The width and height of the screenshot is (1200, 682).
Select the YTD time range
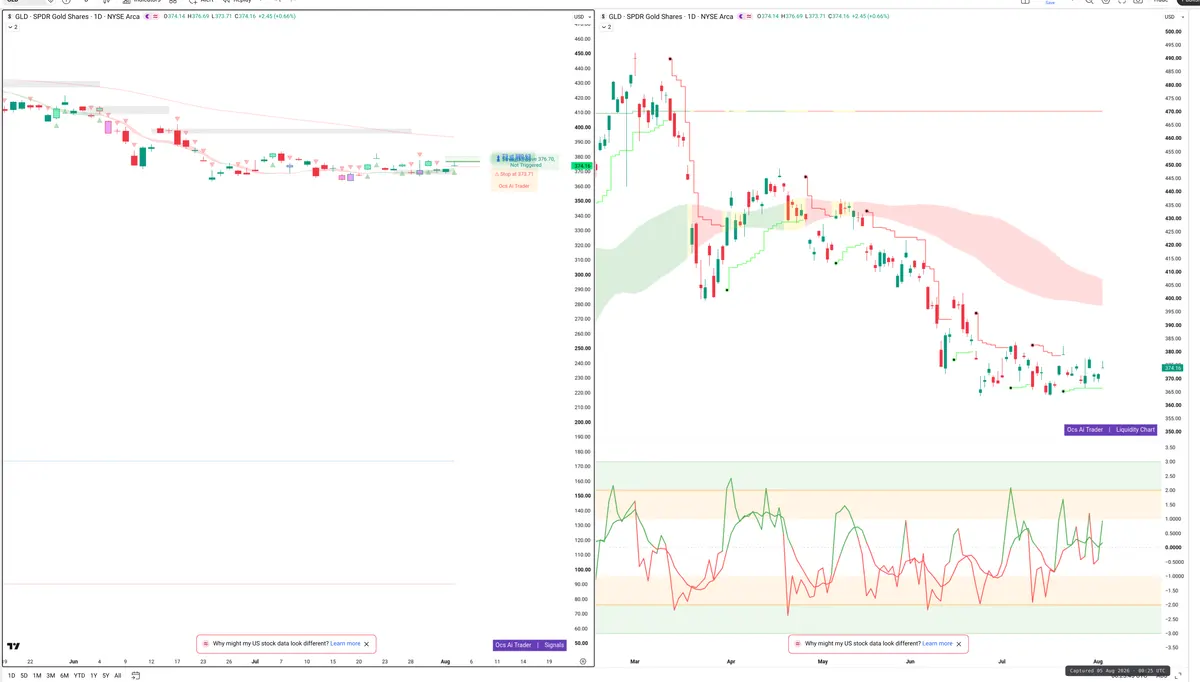coord(79,676)
